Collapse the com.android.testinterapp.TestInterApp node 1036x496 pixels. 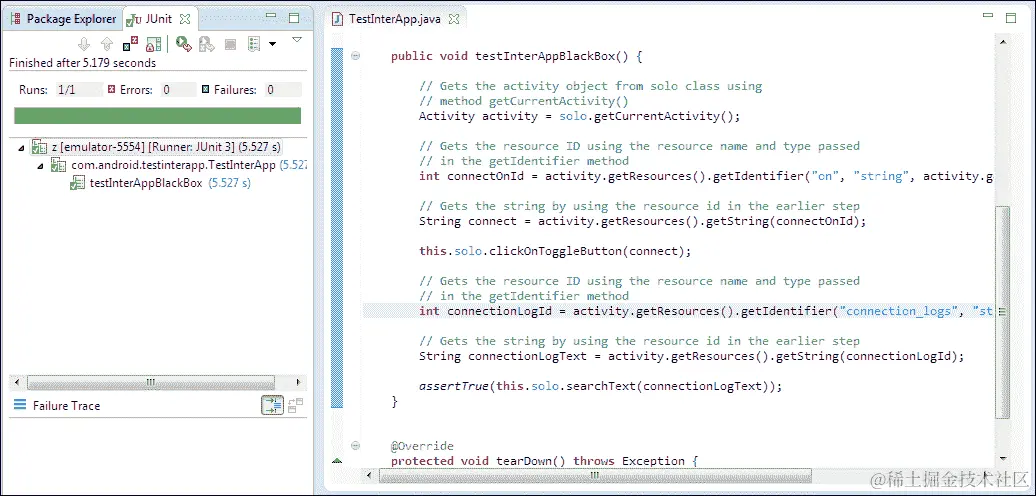tap(42, 166)
